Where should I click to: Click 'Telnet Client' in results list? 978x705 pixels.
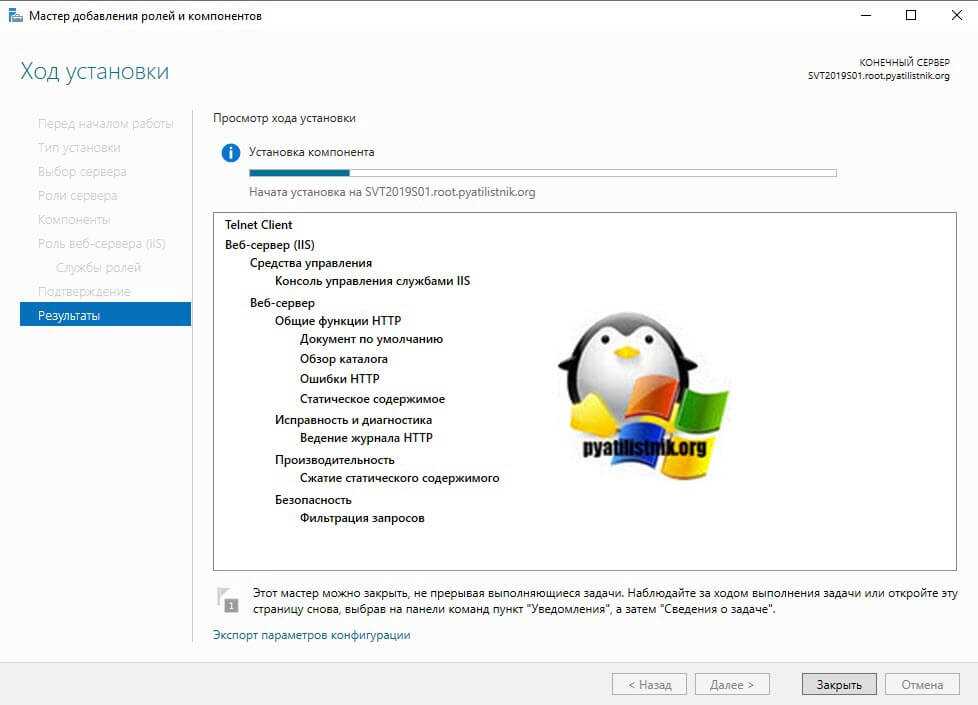coord(258,225)
